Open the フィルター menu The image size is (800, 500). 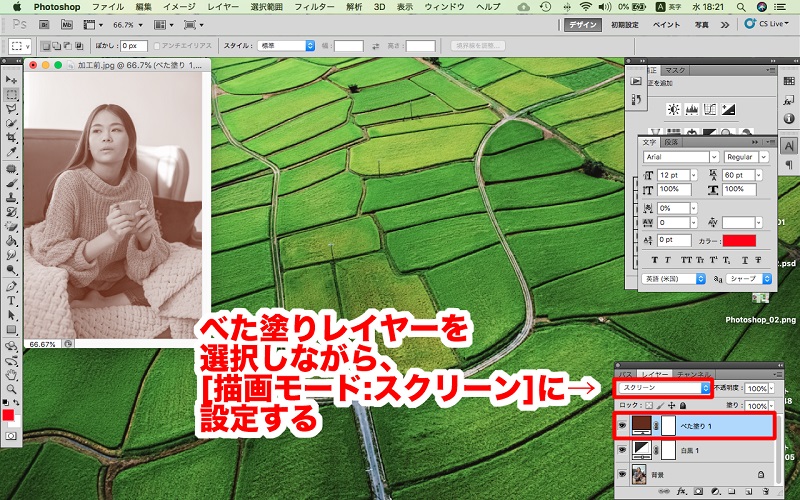[314, 7]
